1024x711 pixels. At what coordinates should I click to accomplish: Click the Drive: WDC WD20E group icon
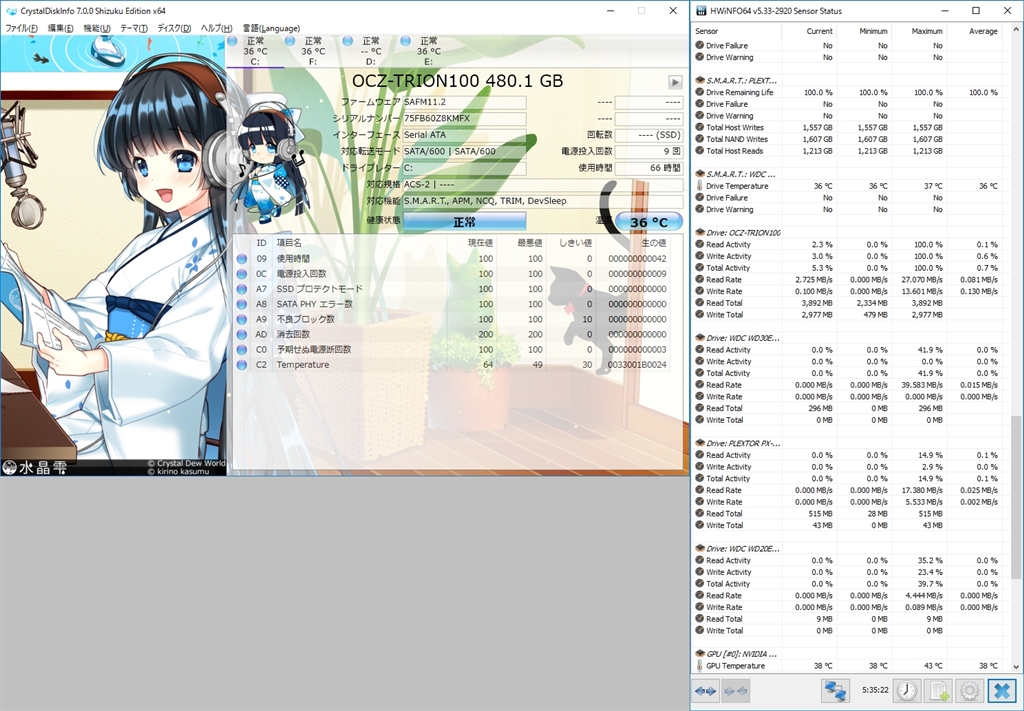(699, 548)
